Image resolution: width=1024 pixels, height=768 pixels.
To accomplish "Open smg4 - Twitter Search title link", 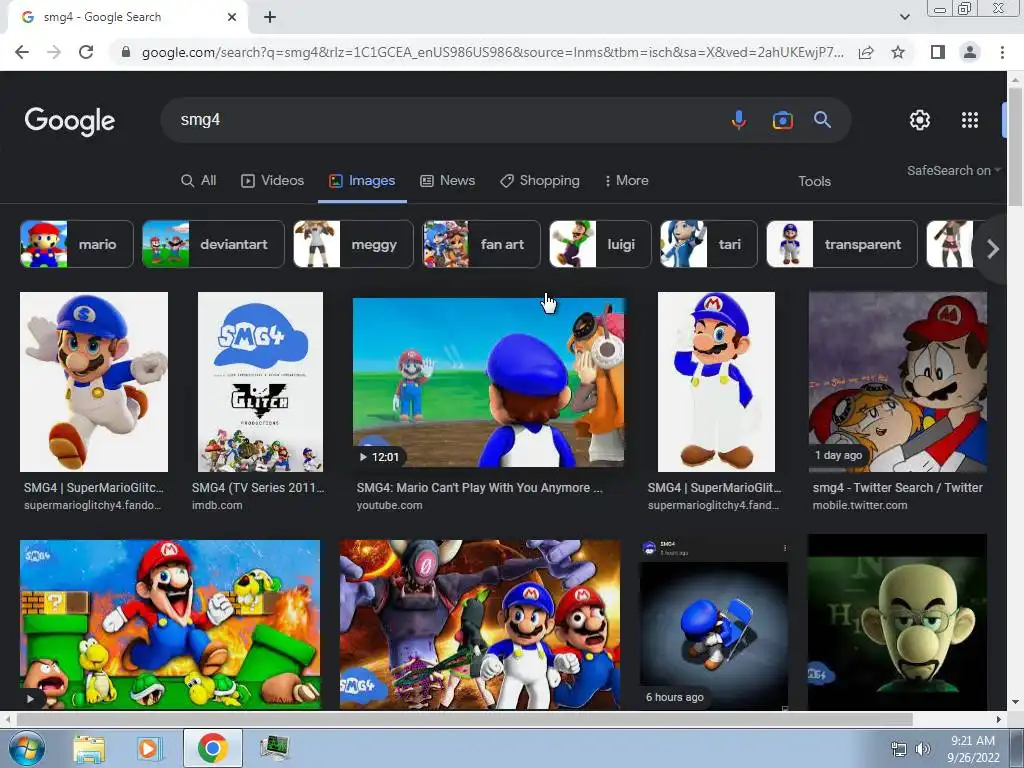I will click(897, 488).
